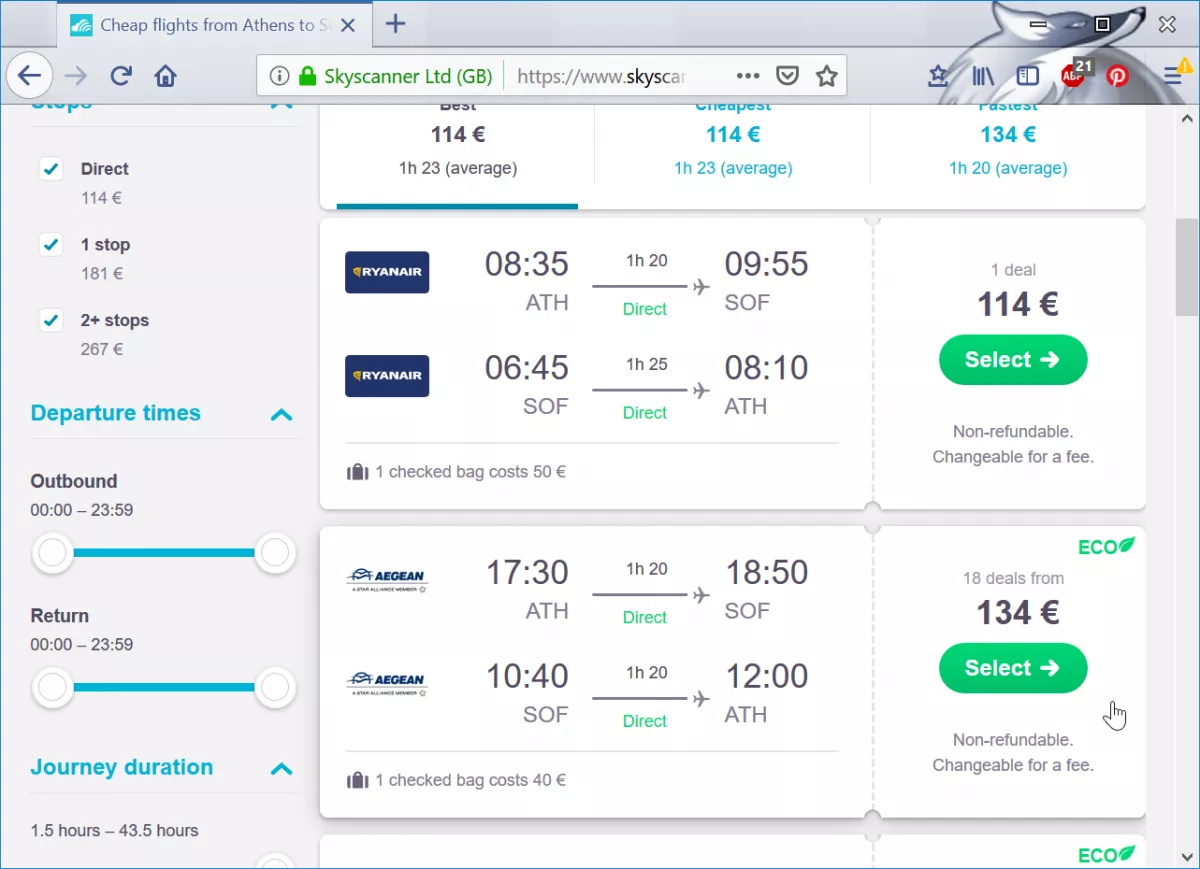Click the bag icon beside 40 € baggage note

(x=357, y=780)
